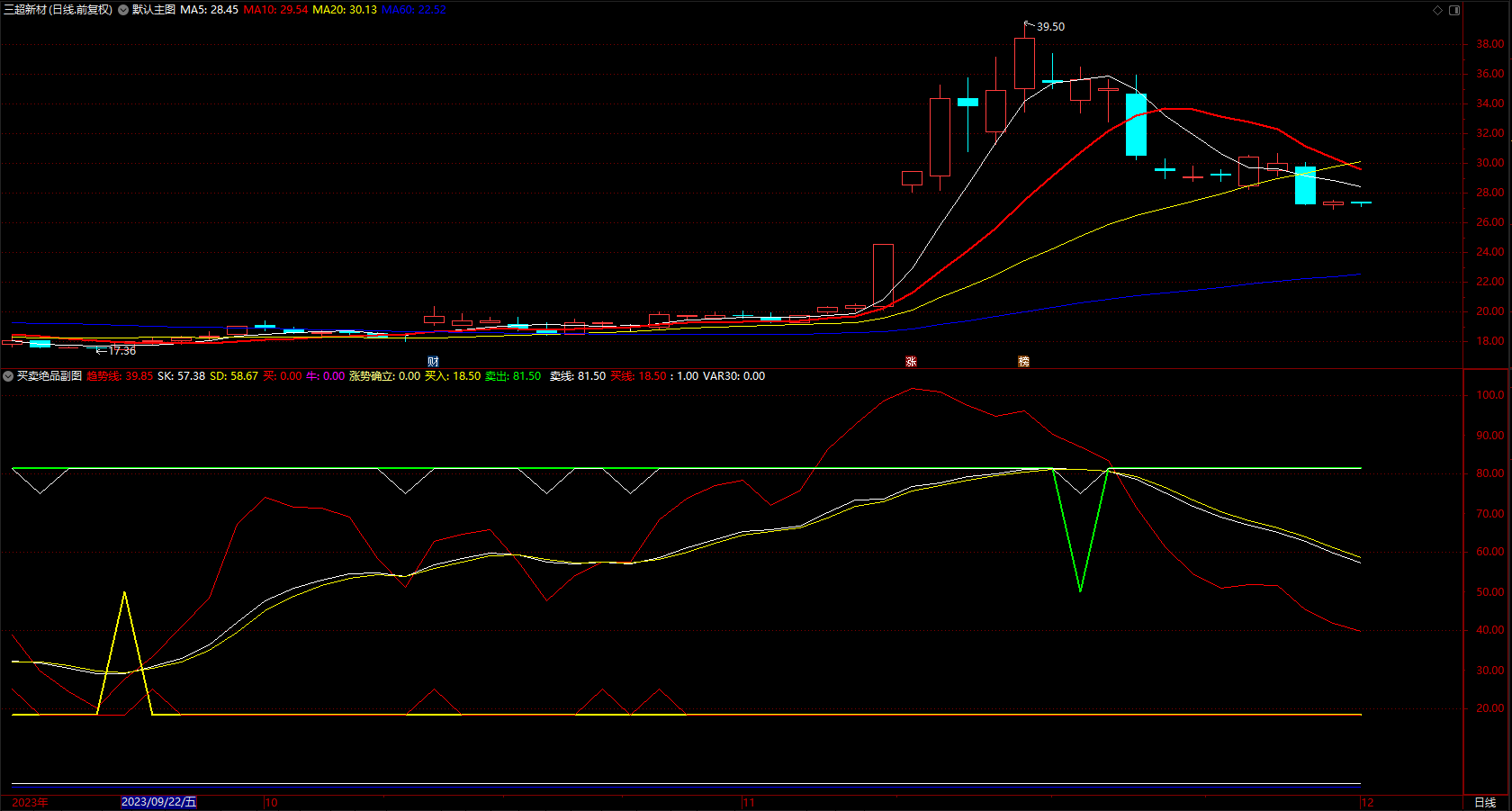Viewport: 1512px width, 811px height.
Task: Click the 默认主图 indicator label
Action: pyautogui.click(x=154, y=10)
